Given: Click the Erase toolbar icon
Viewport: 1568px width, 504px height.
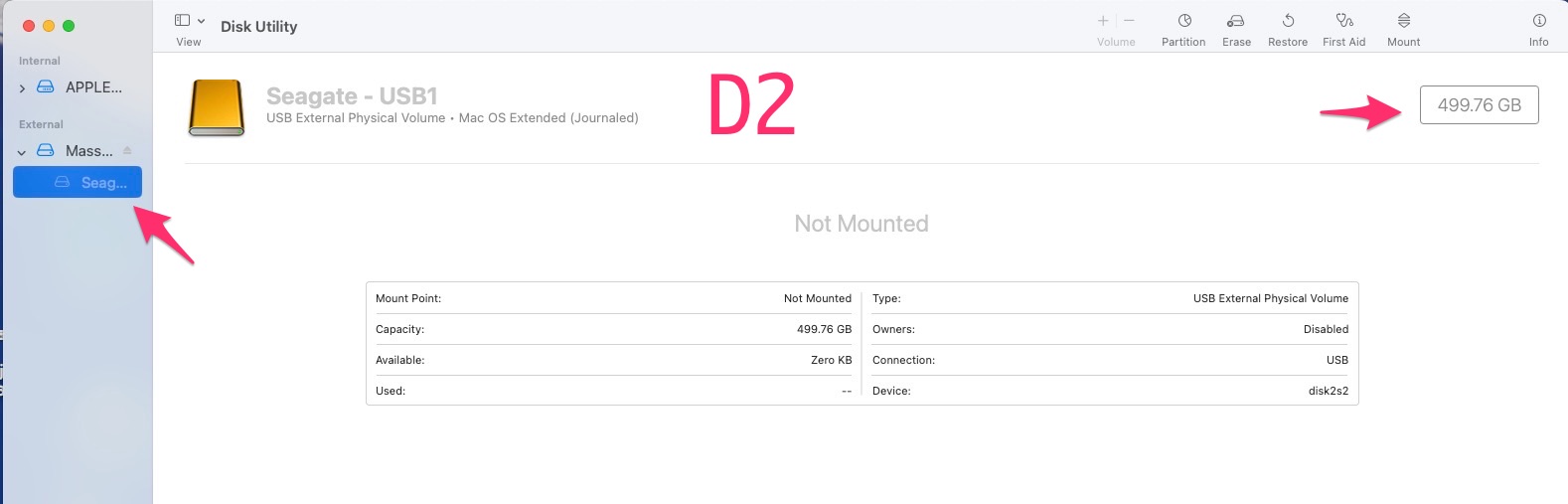Looking at the screenshot, I should (x=1236, y=21).
